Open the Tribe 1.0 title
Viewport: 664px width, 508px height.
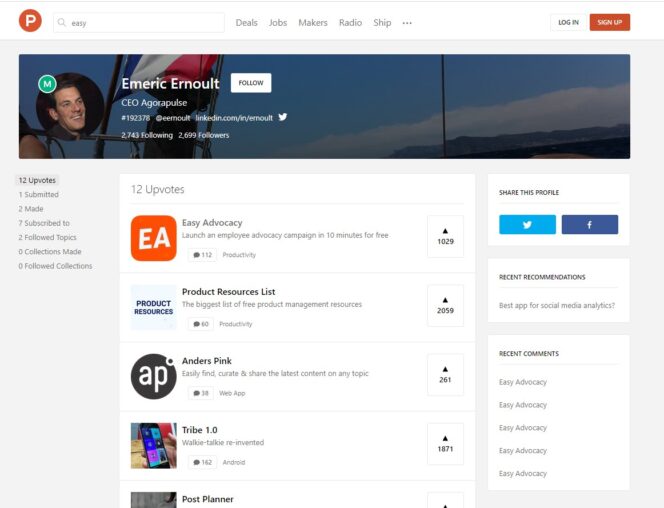200,430
